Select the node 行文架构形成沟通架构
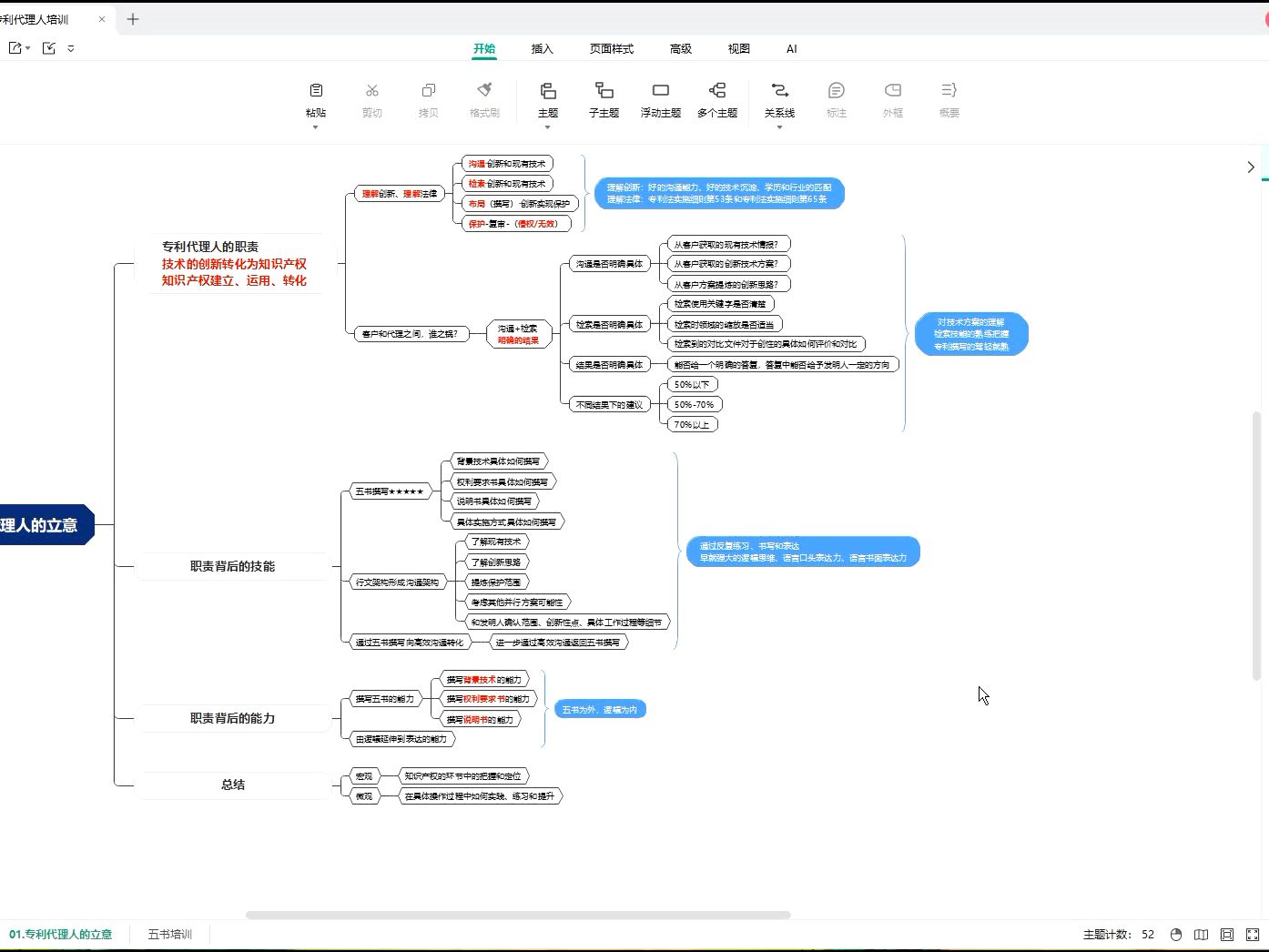 pyautogui.click(x=397, y=582)
